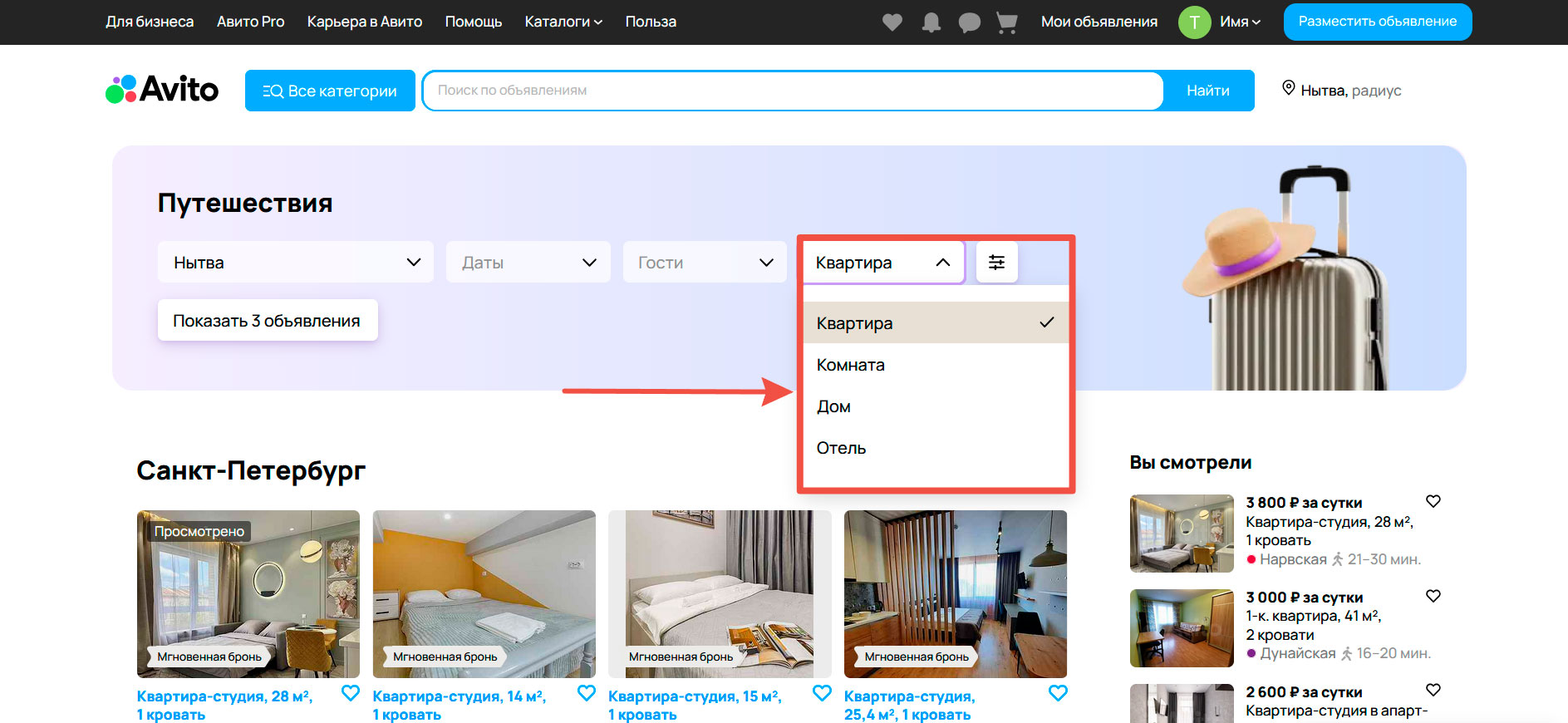Open the Имя account dropdown
1568x723 pixels.
click(1240, 22)
